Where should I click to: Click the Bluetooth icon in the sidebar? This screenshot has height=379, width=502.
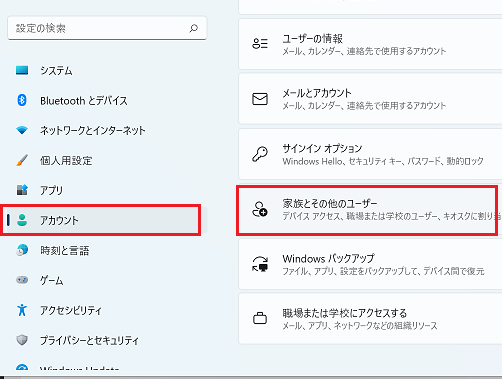coord(22,100)
